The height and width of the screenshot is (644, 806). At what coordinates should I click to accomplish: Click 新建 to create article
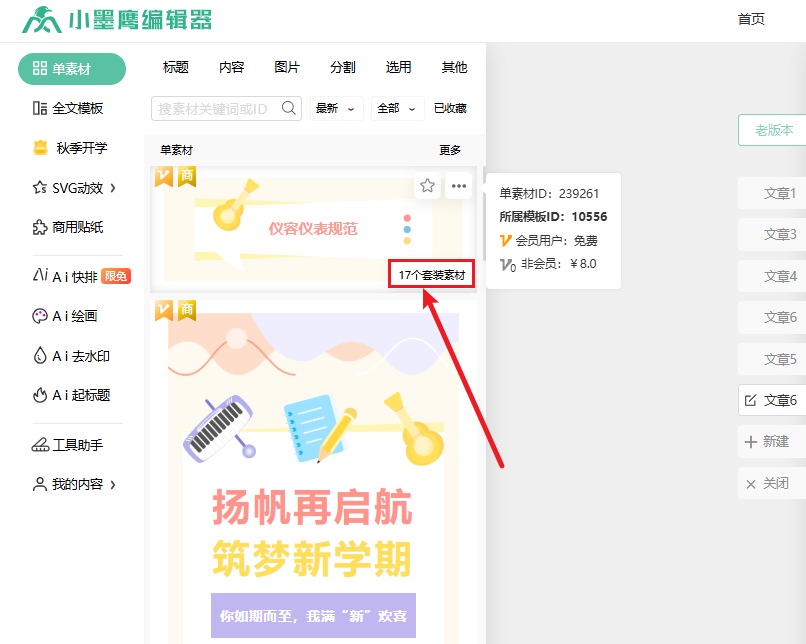773,441
